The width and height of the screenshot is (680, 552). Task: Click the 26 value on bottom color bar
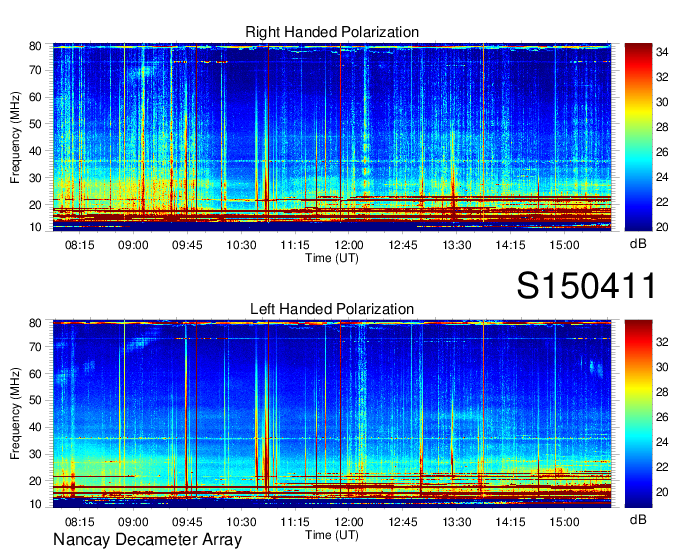662,417
